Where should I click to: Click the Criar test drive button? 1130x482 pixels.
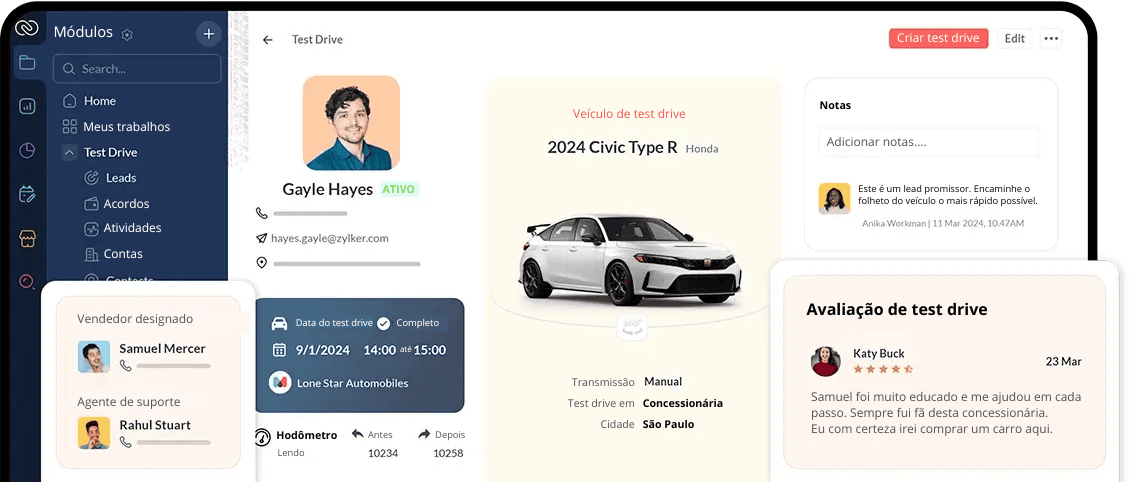point(938,38)
